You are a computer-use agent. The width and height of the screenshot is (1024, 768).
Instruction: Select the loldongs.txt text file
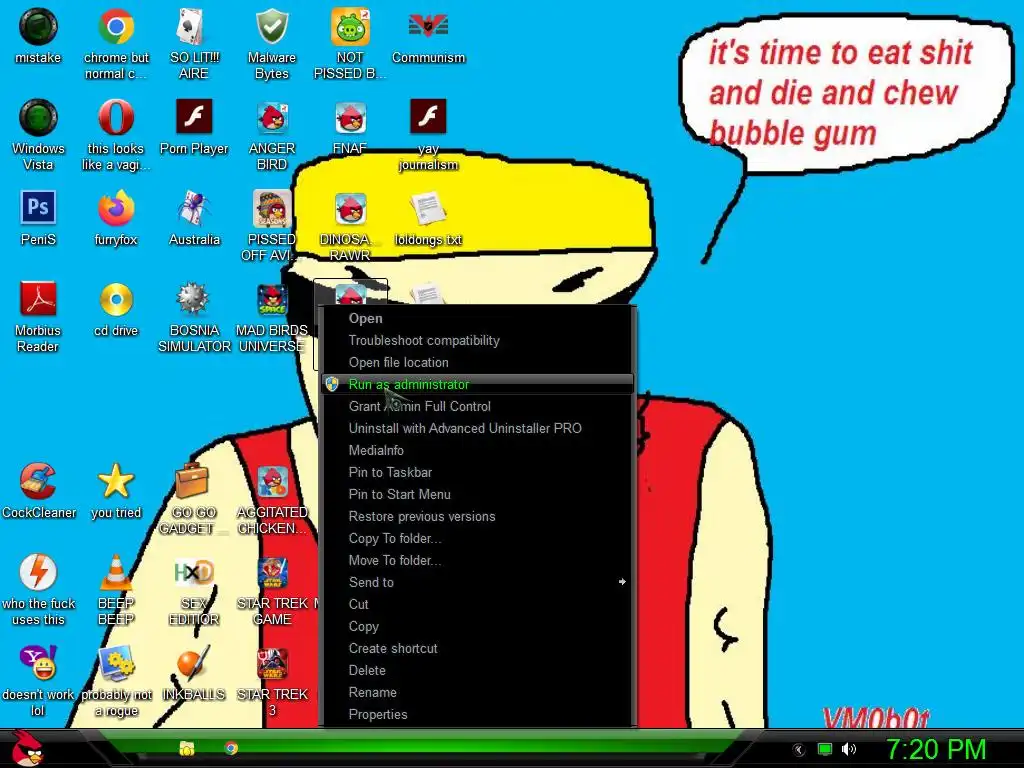pyautogui.click(x=428, y=209)
